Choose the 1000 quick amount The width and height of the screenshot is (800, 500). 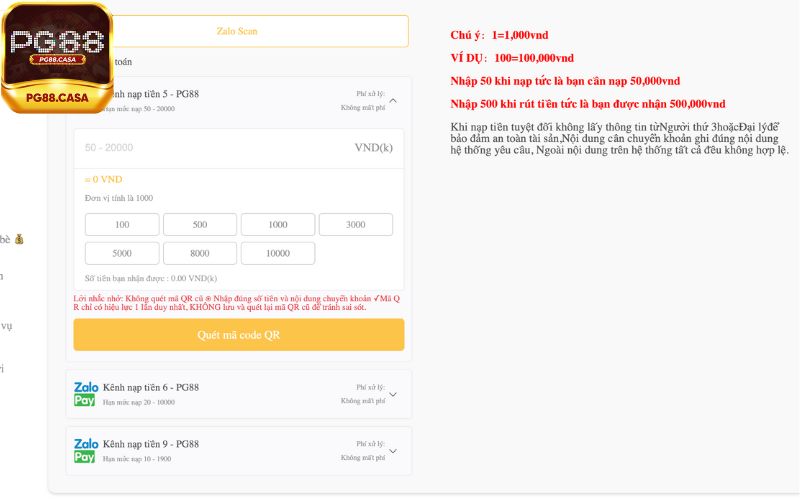pos(278,224)
